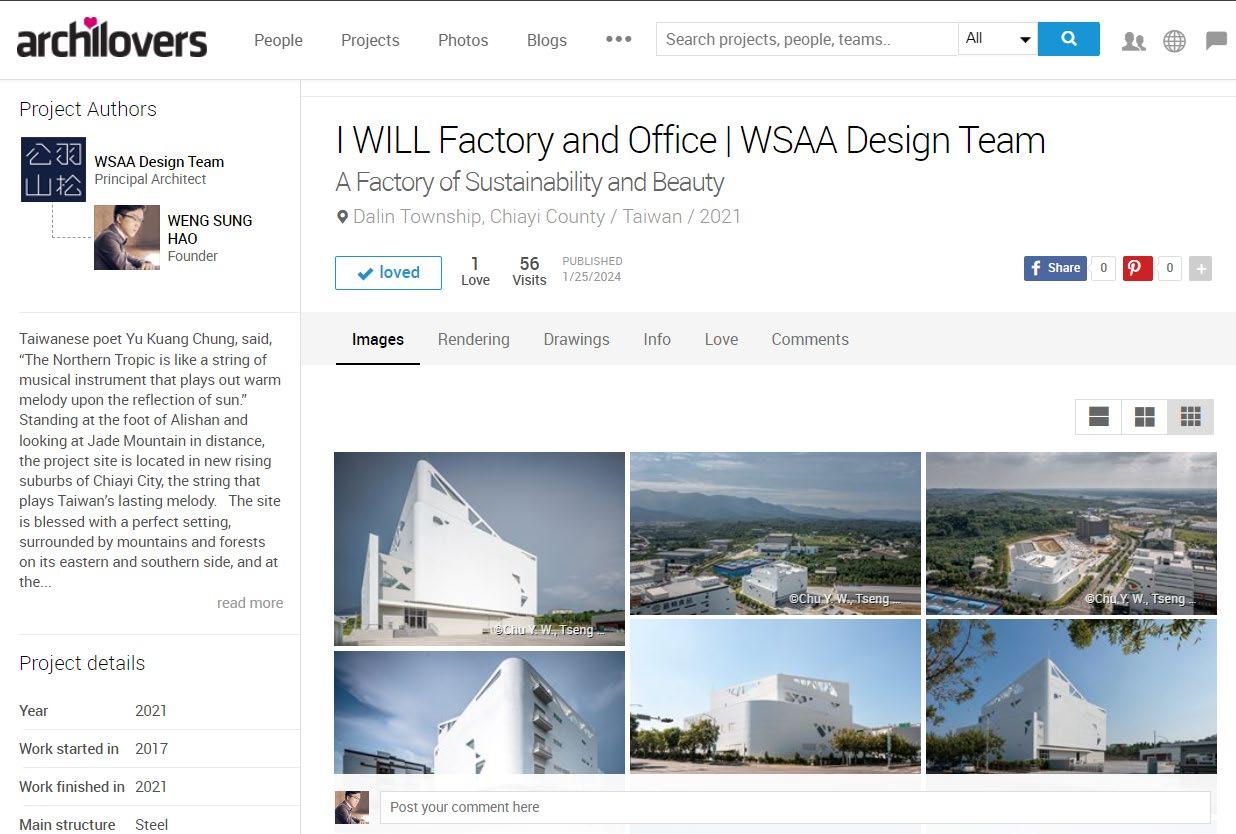Viewport: 1236px width, 834px height.
Task: Open WSAA Design Team profile
Action: 159,162
